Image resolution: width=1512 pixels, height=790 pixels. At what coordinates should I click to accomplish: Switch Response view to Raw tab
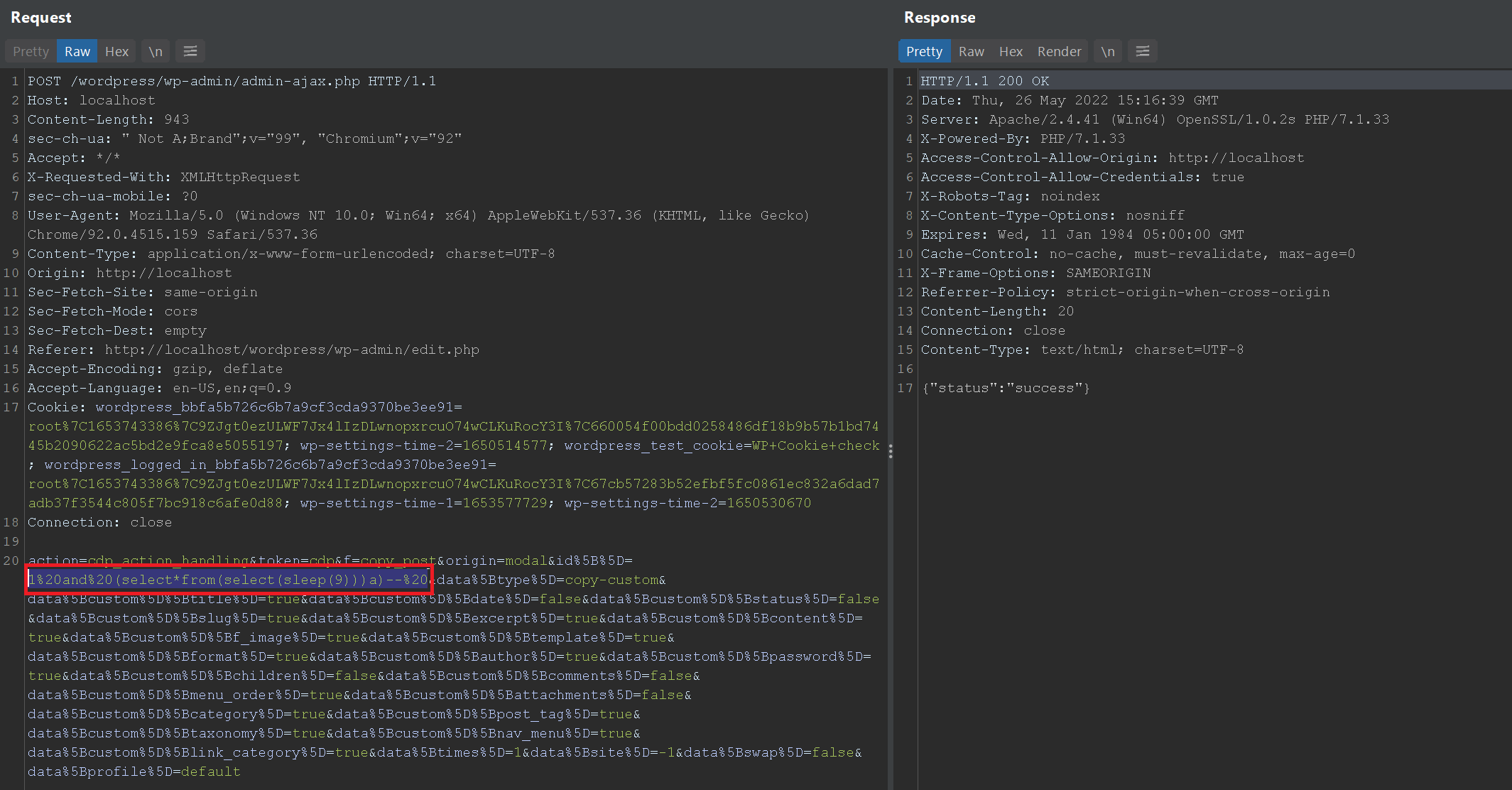(971, 51)
